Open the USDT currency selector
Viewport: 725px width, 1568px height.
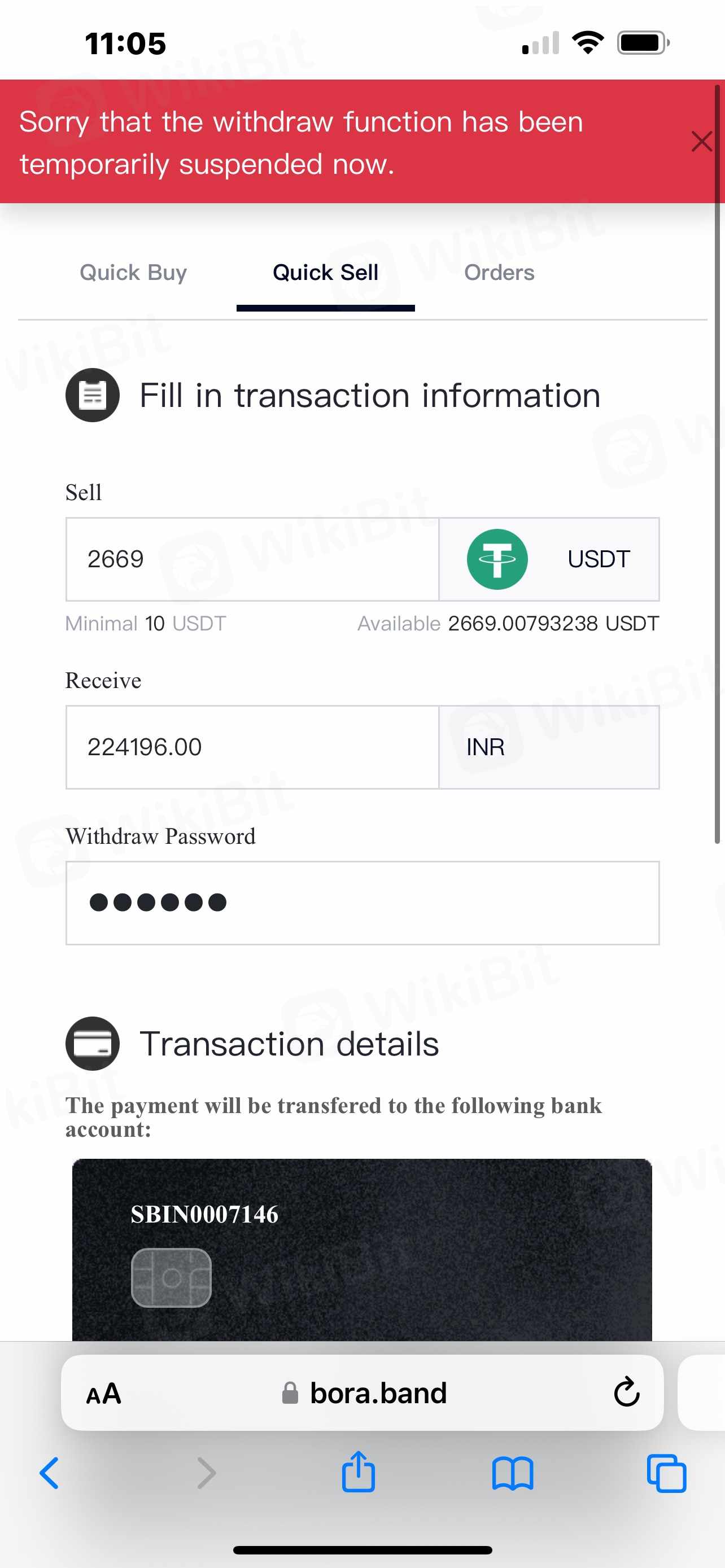coord(598,559)
